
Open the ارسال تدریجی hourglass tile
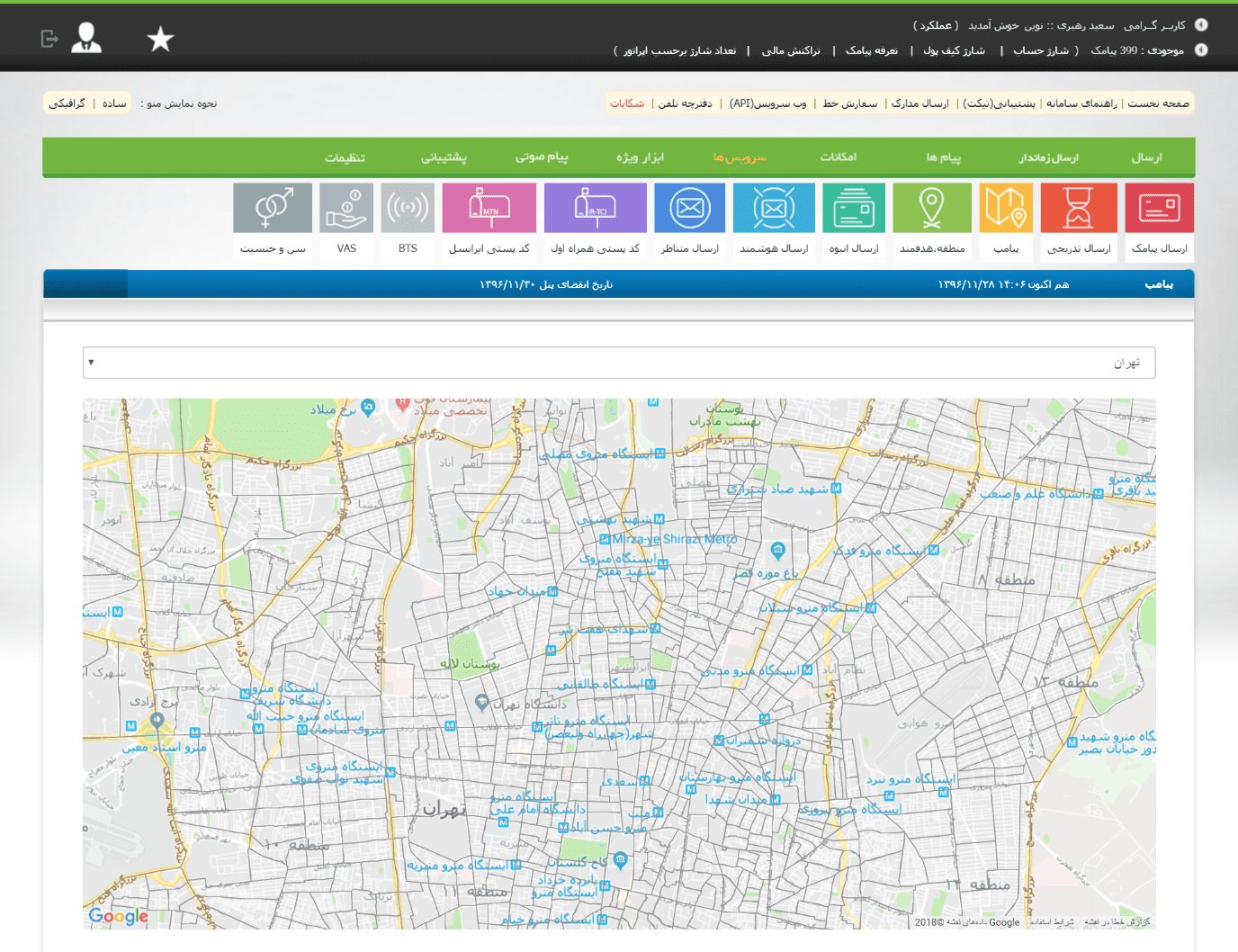1079,221
